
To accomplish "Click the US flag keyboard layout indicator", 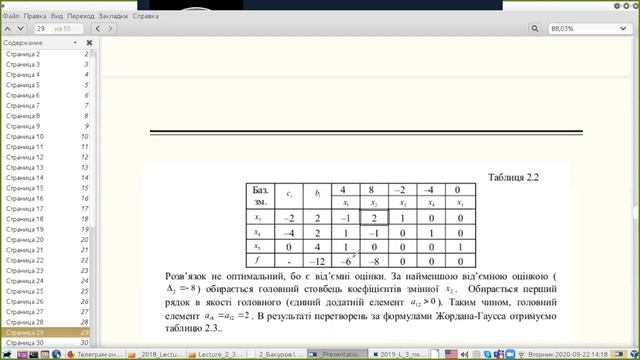I will tap(451, 354).
